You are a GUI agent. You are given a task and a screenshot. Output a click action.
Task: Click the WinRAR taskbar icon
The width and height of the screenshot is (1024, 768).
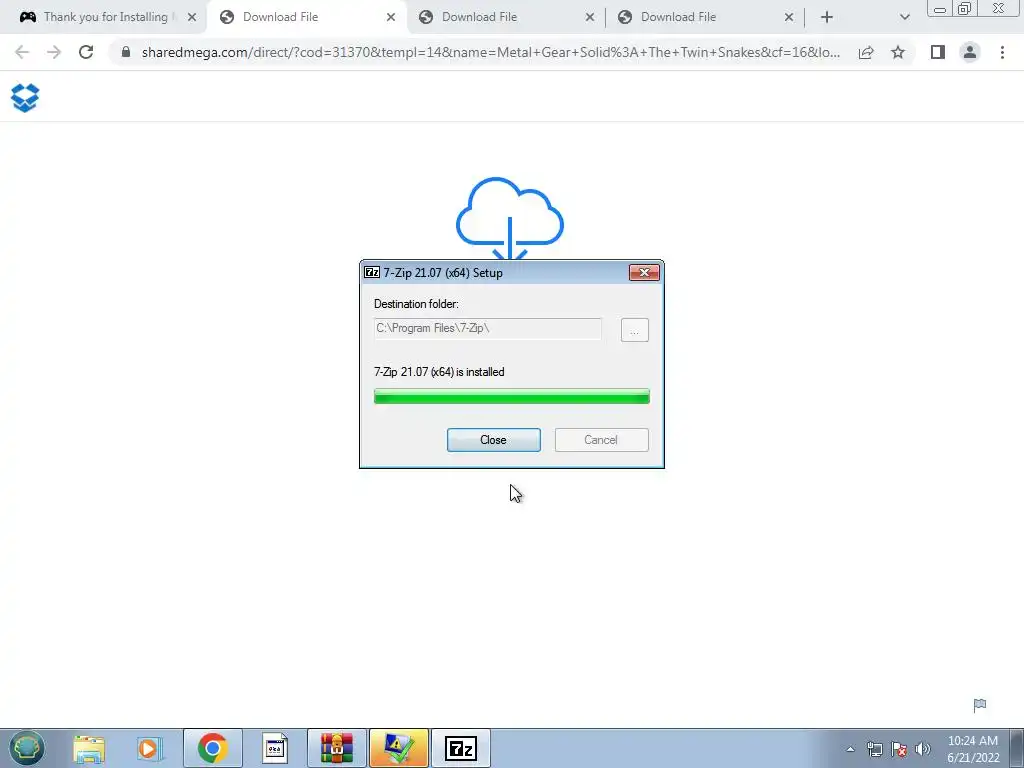coord(337,748)
